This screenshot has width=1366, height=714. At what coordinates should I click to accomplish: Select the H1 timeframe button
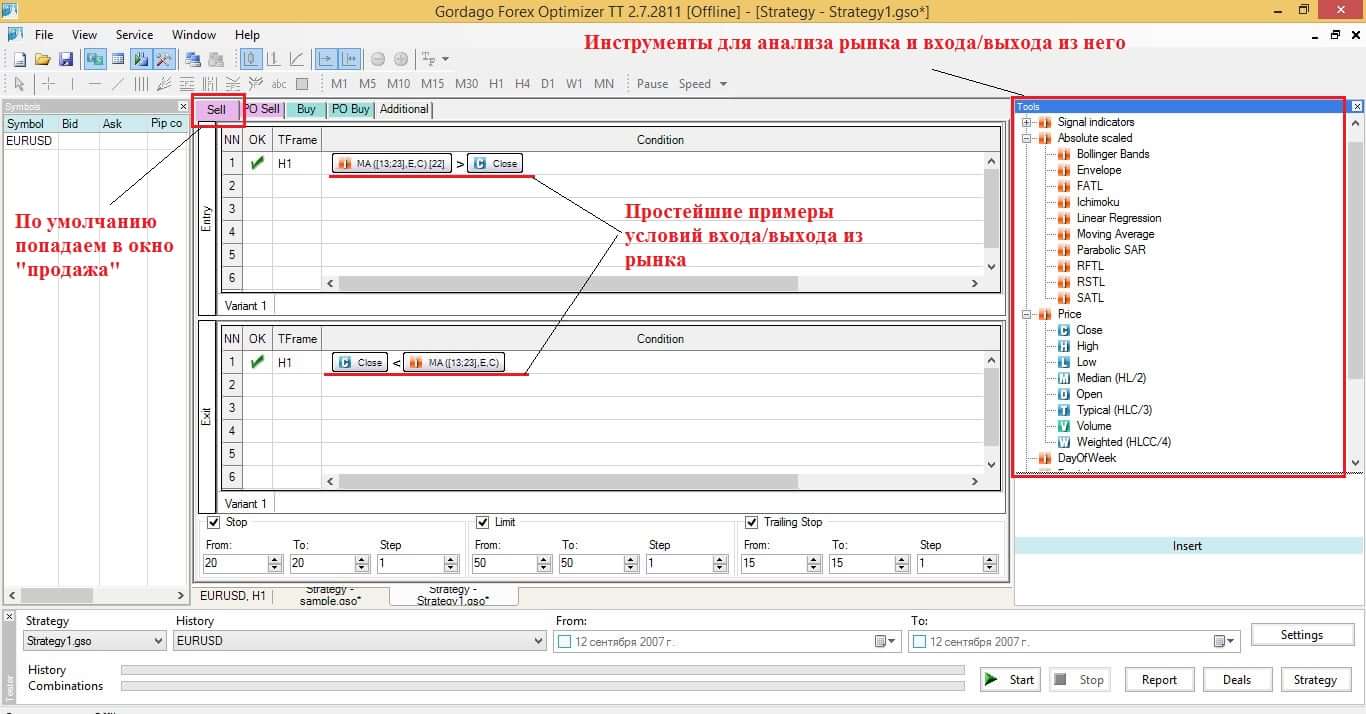click(496, 84)
